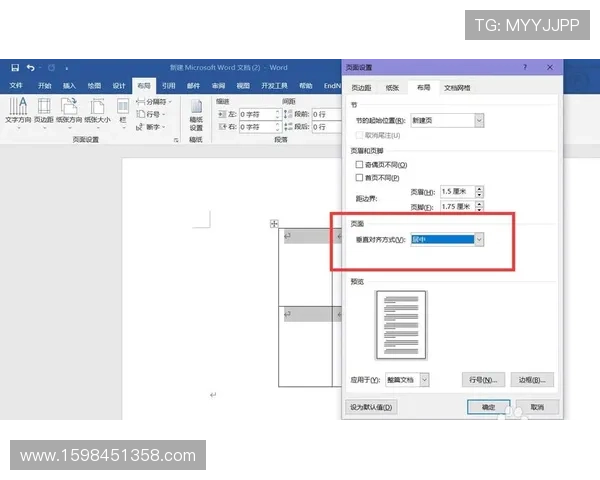Expand the quick access toolbar customize arrow

pos(67,68)
